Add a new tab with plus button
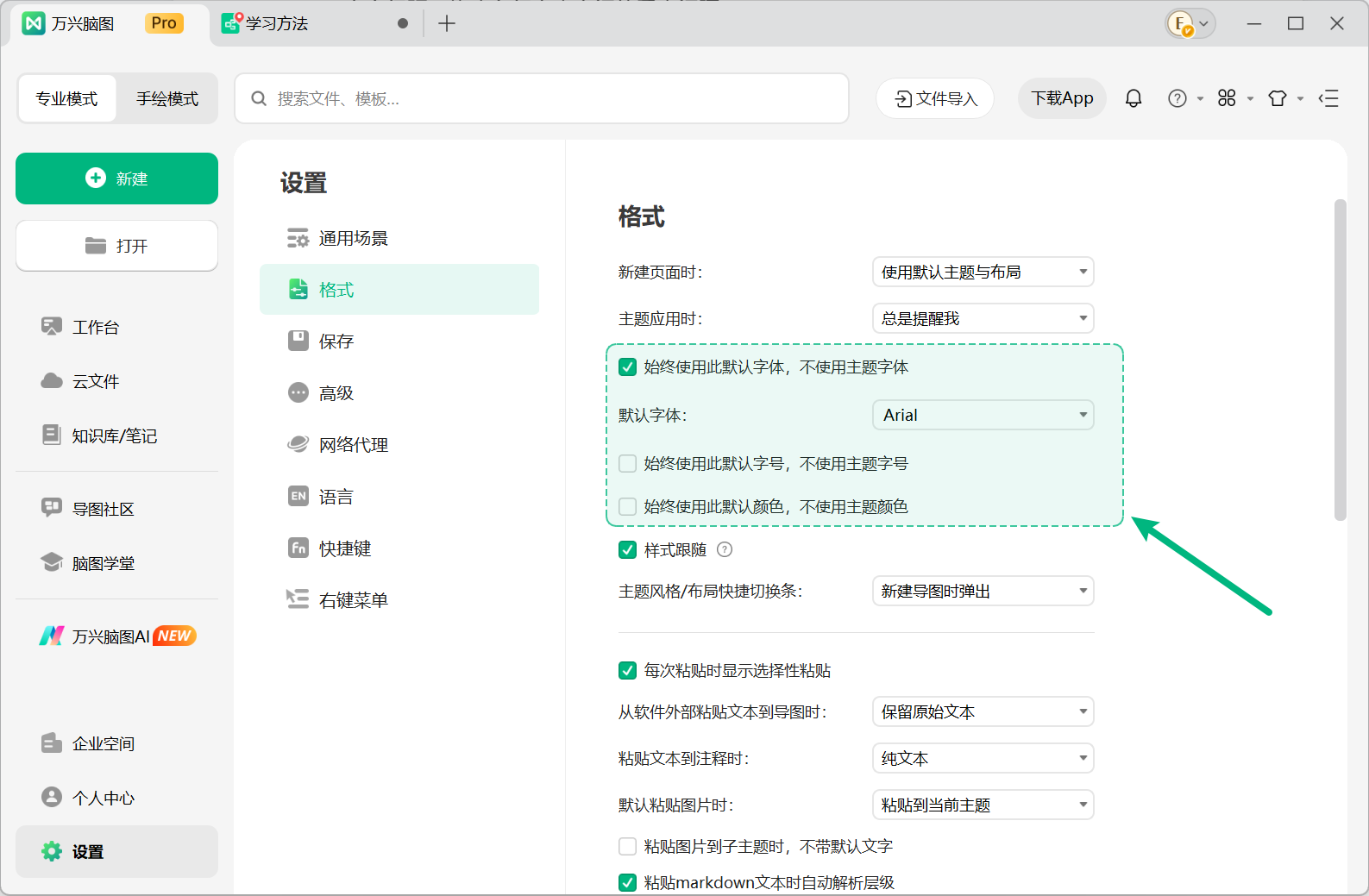This screenshot has height=896, width=1369. tap(447, 23)
